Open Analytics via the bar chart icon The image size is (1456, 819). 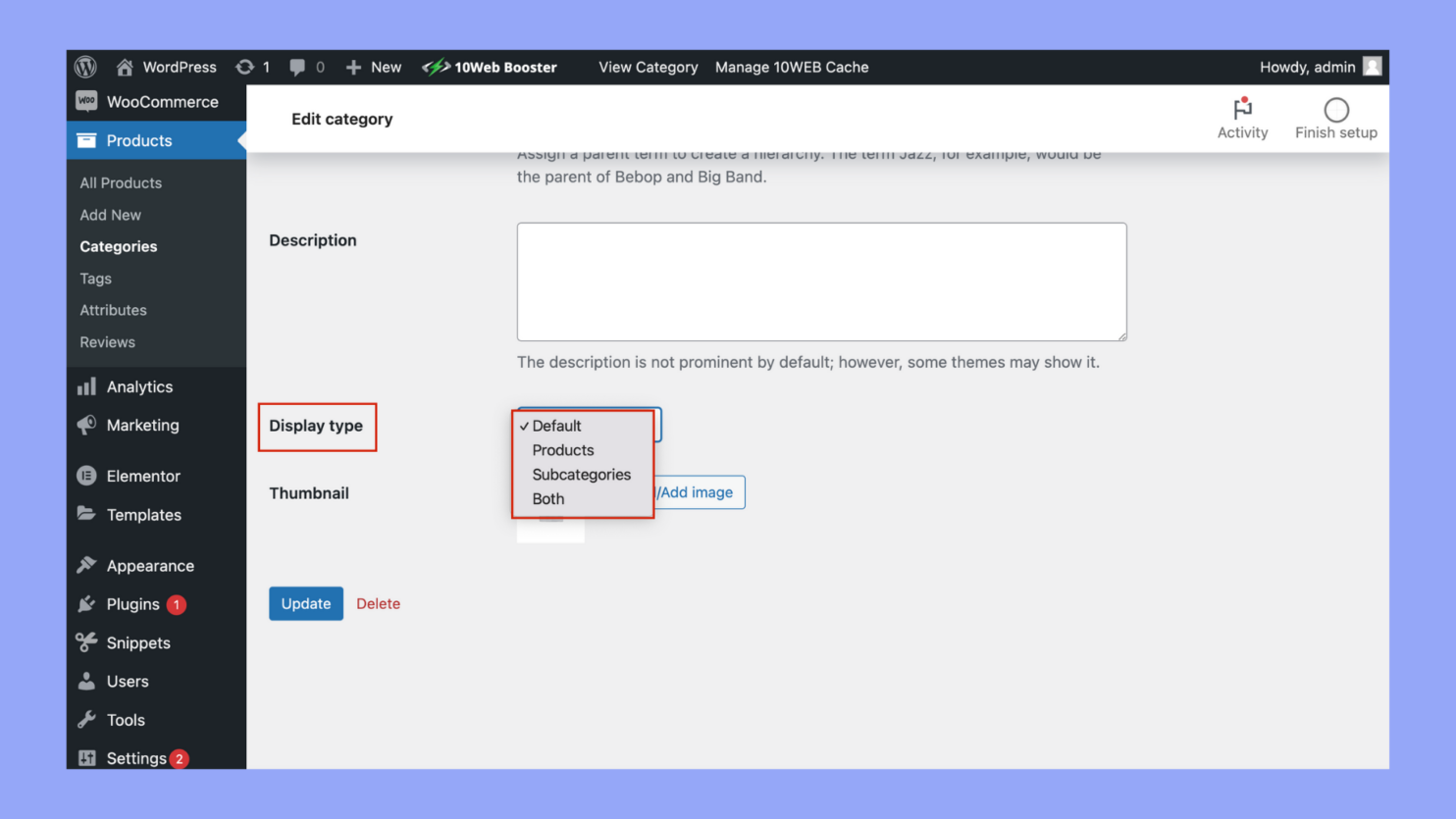click(88, 386)
